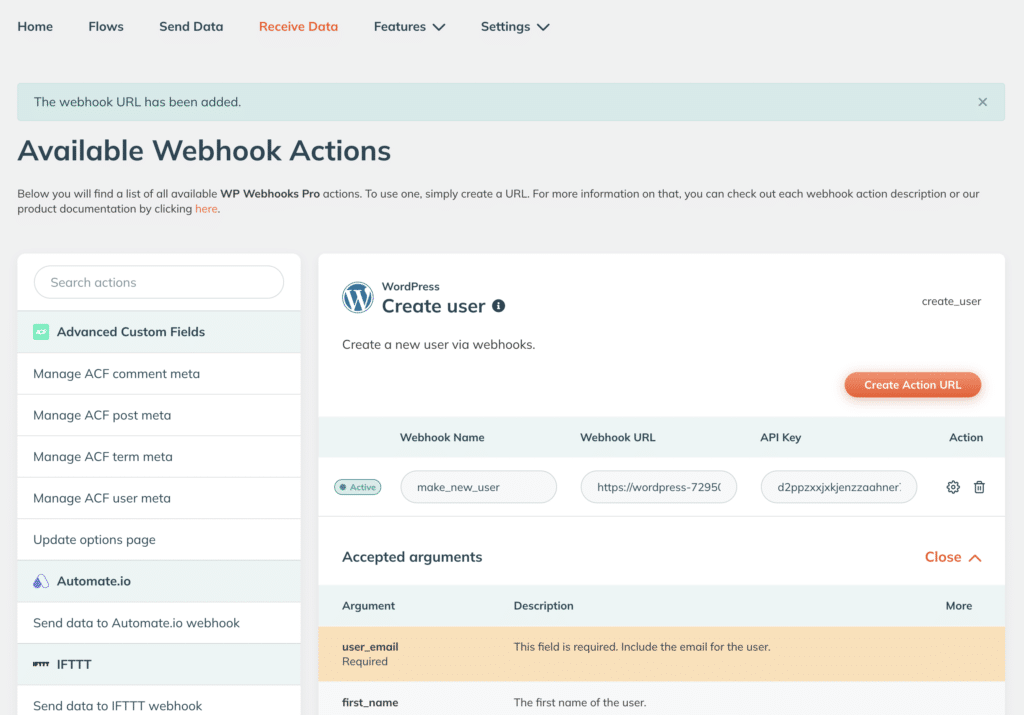Click the IFTTT logo icon
Image resolution: width=1024 pixels, height=715 pixels.
(x=41, y=664)
